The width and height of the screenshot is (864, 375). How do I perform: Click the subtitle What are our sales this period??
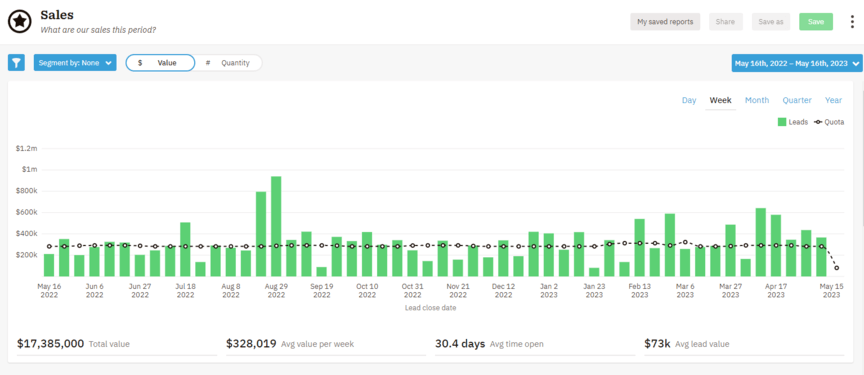[x=98, y=30]
